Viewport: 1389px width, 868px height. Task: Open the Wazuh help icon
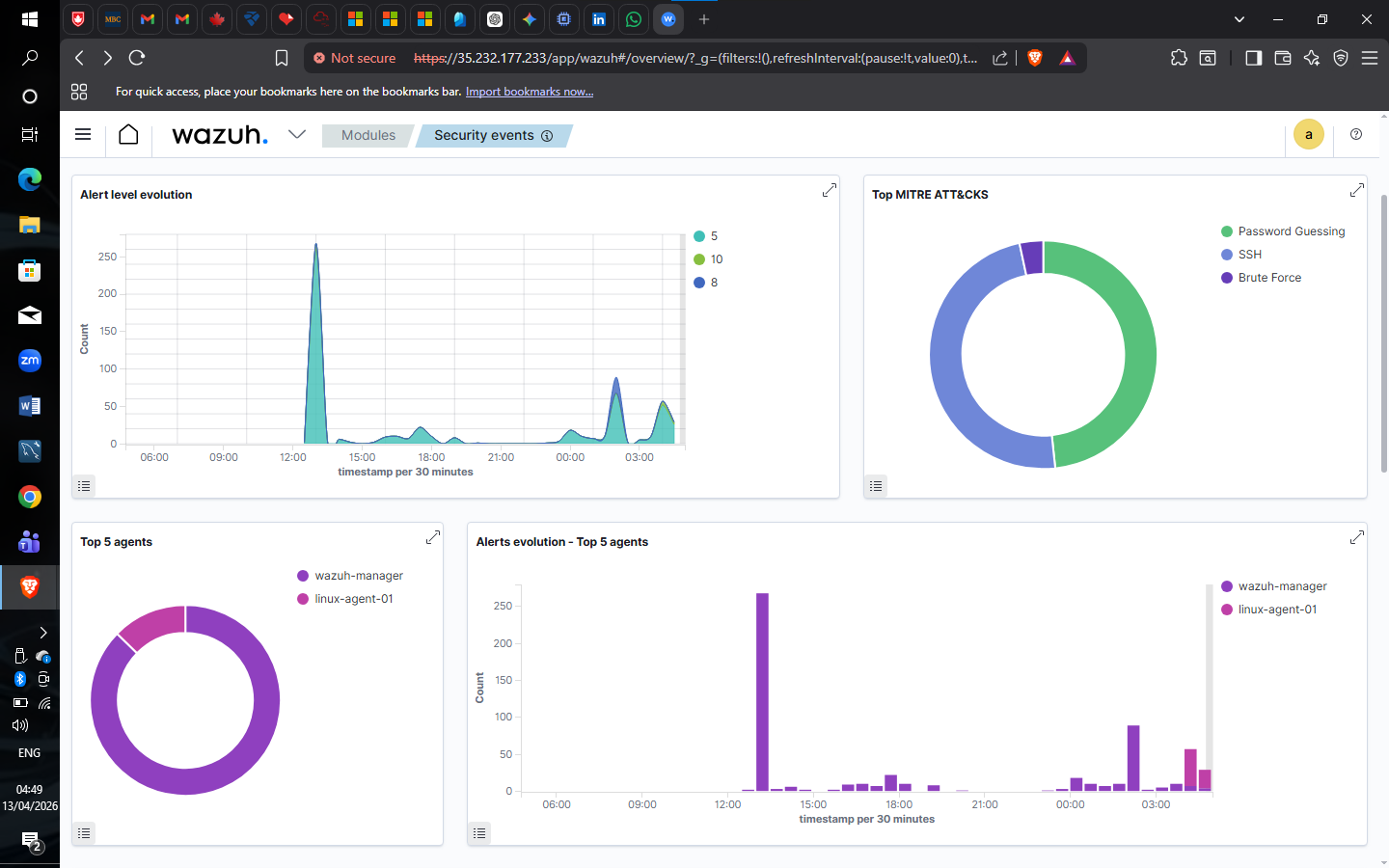(1356, 135)
